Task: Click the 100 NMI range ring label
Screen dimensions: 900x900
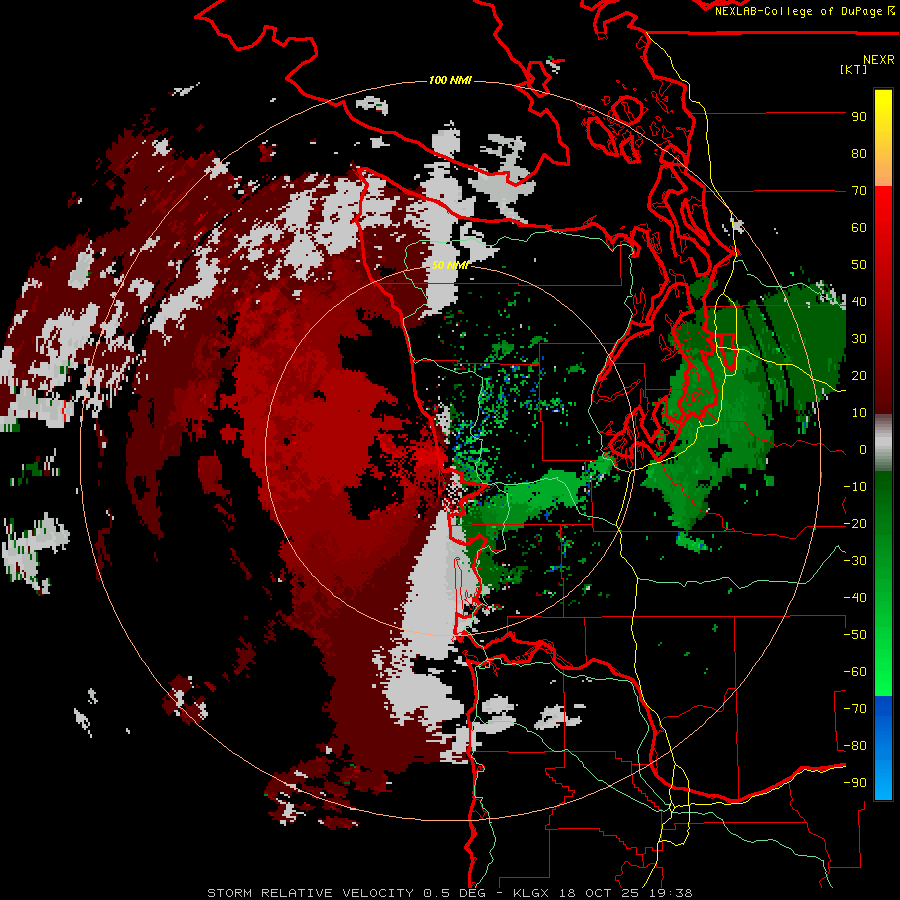Action: (450, 80)
